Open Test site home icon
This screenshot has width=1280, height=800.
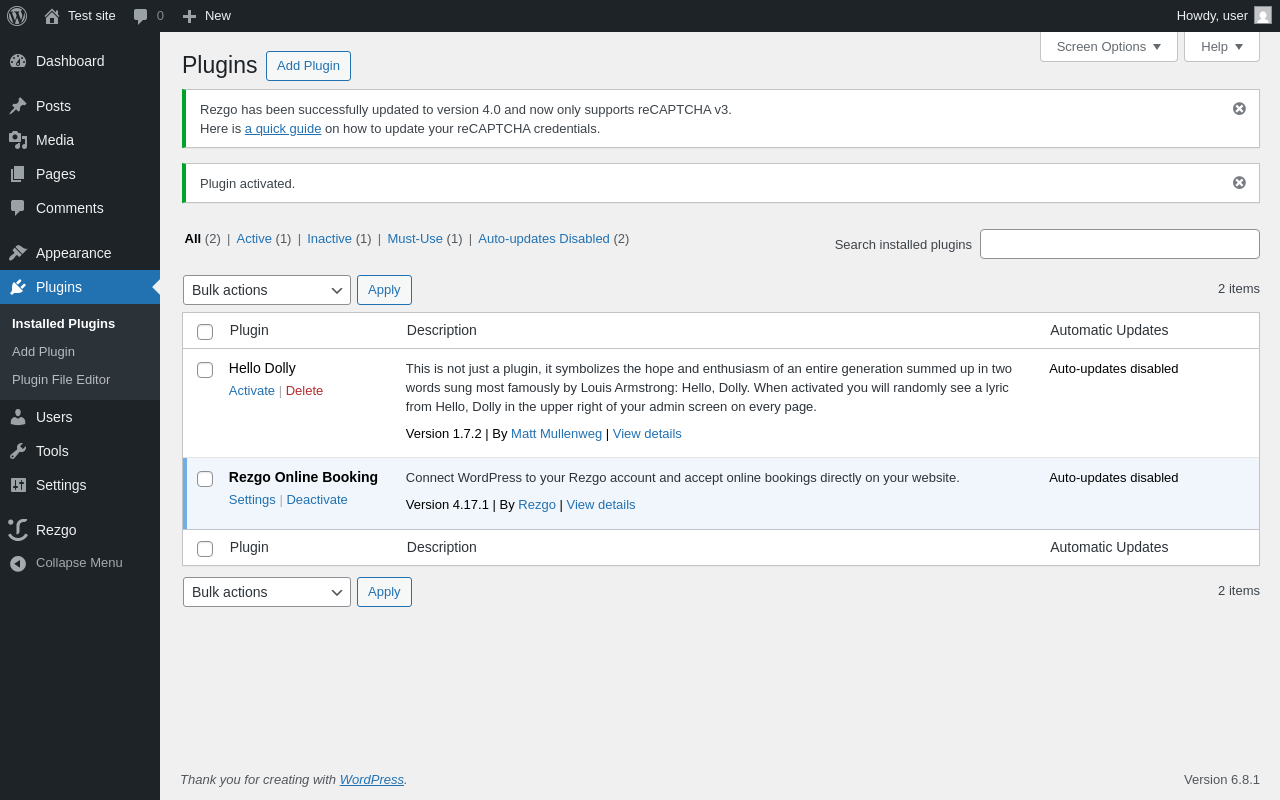[x=52, y=16]
